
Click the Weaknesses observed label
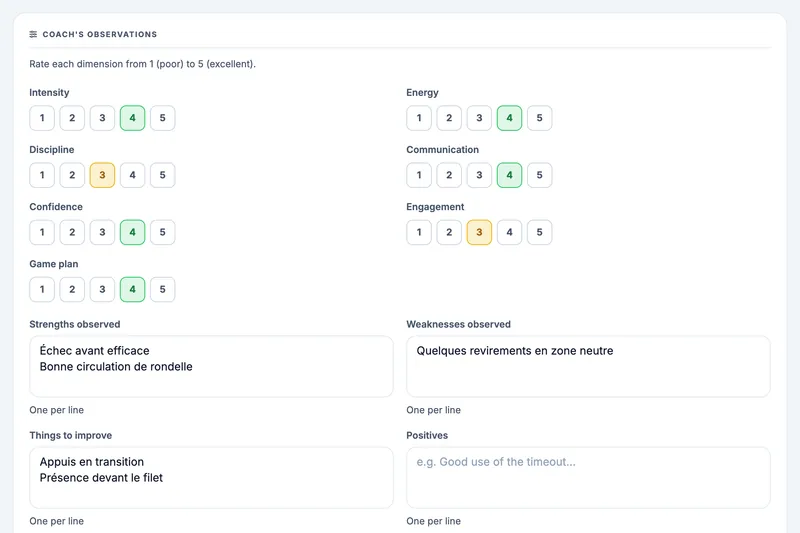point(458,324)
